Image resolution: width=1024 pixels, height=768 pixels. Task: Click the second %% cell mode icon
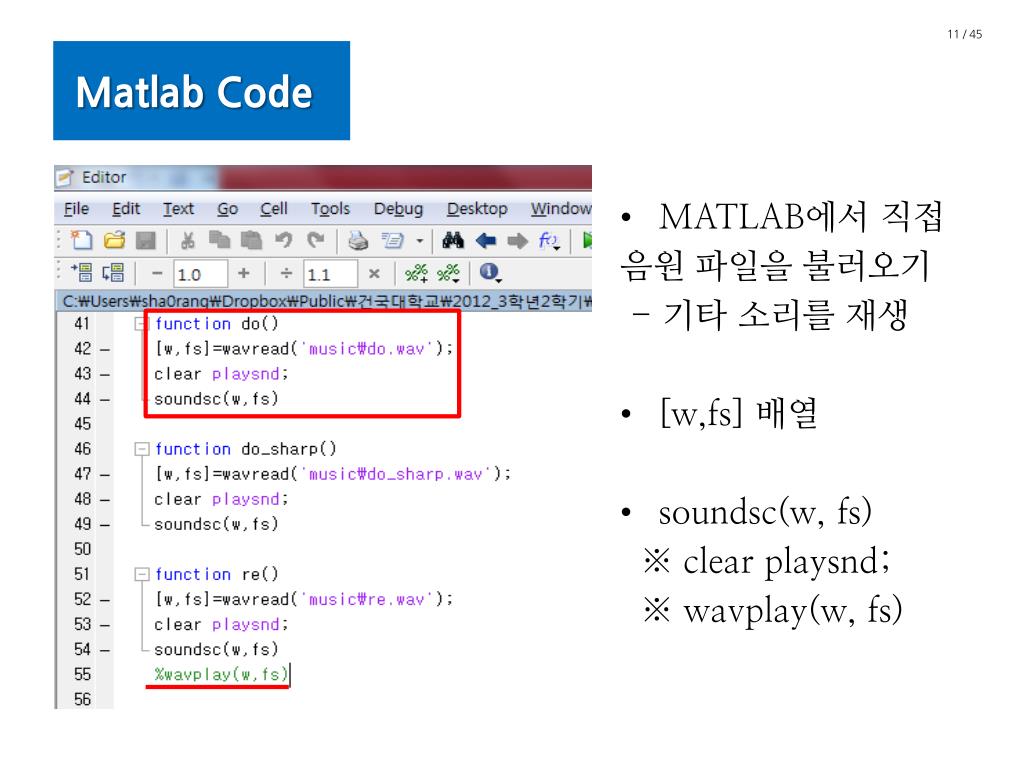point(448,272)
